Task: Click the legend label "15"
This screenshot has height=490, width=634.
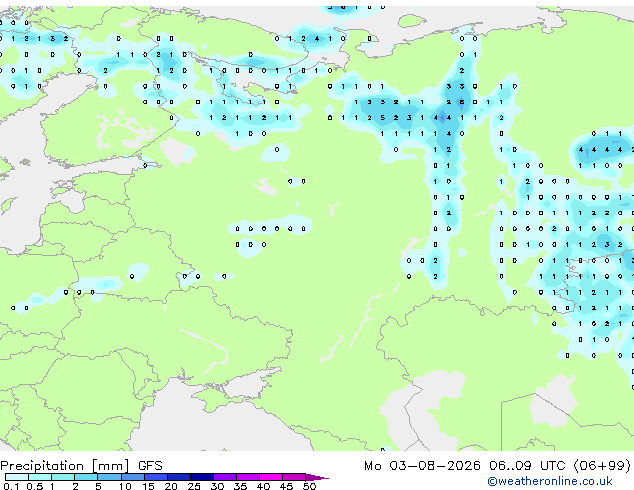Action: tap(148, 486)
